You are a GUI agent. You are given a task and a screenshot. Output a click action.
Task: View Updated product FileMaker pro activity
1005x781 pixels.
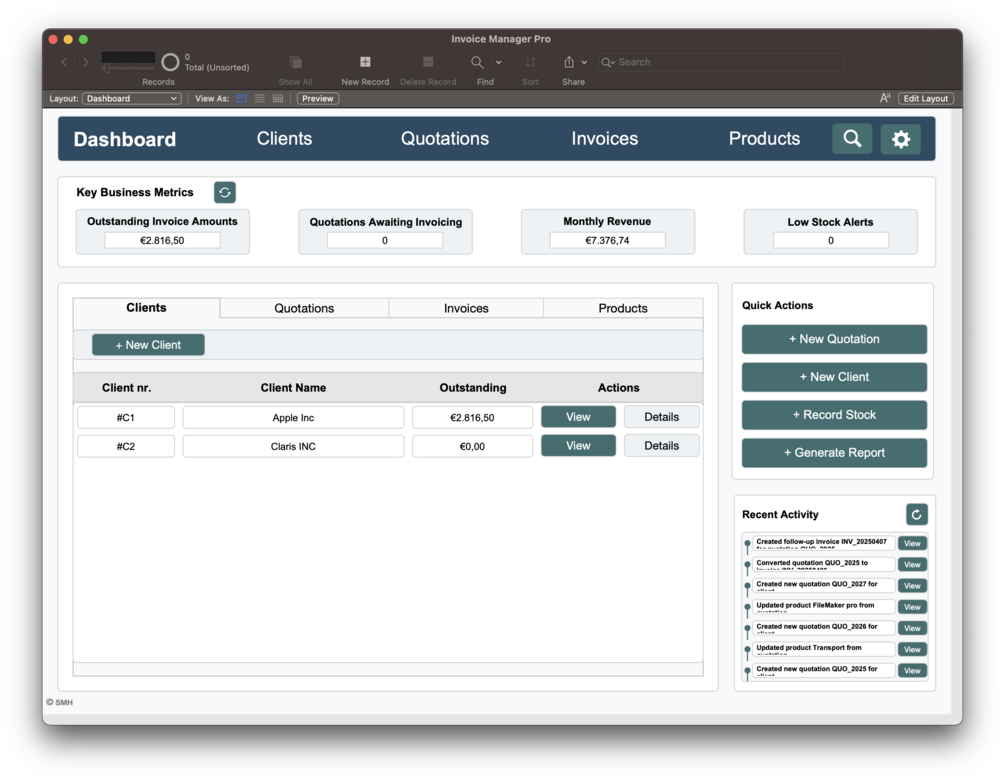pos(912,607)
